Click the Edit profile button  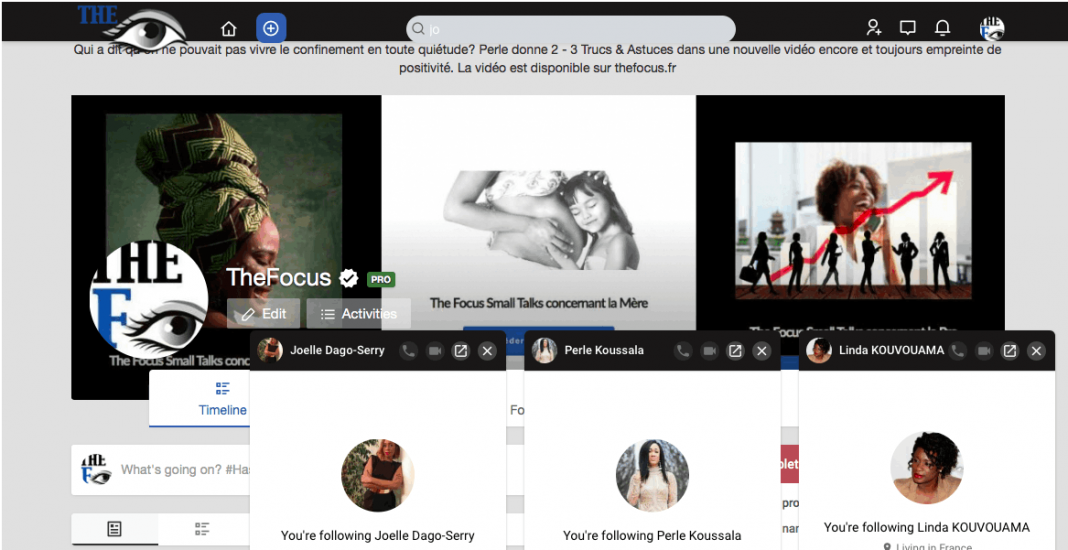pyautogui.click(x=263, y=314)
